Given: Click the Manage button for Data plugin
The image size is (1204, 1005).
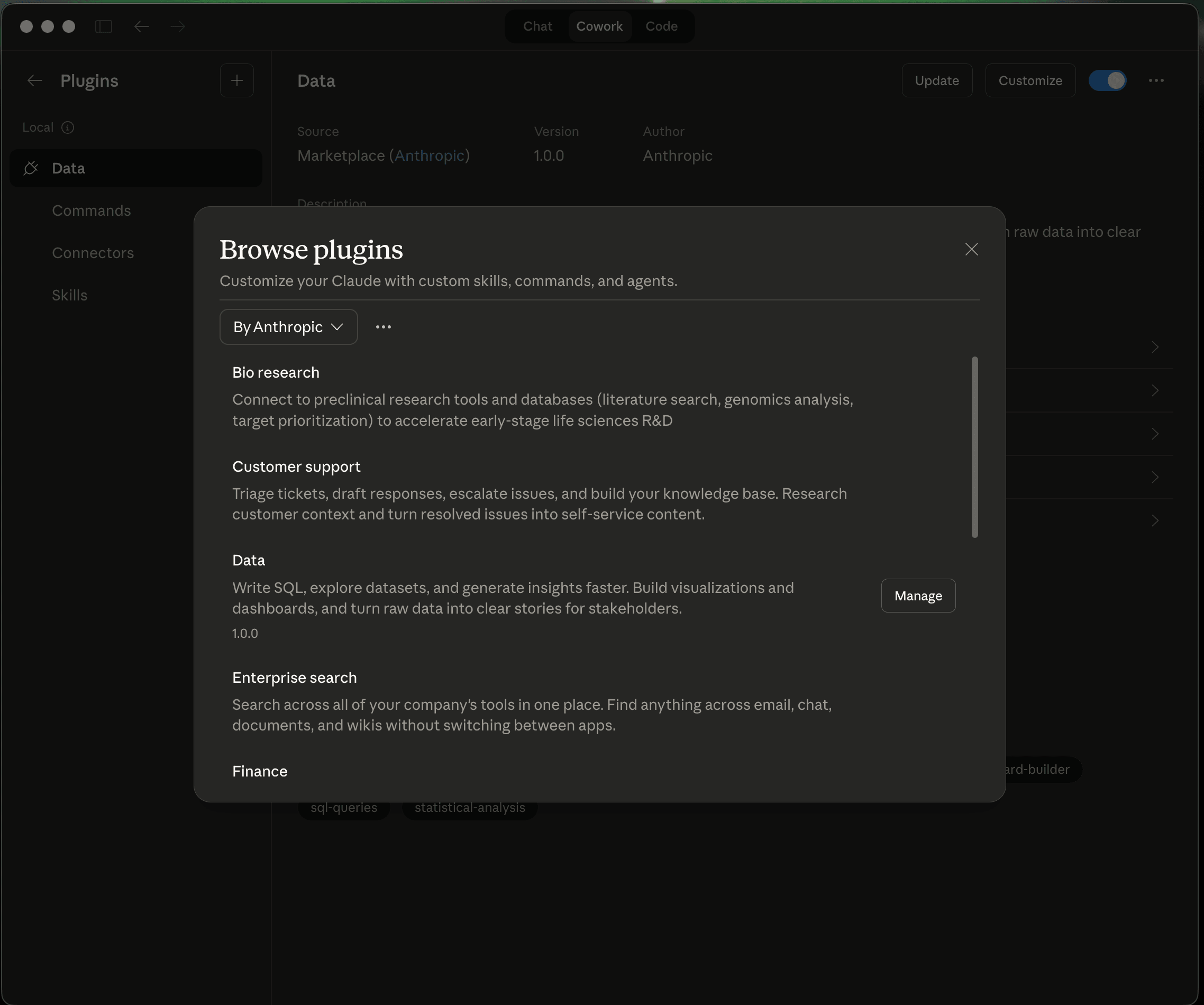Looking at the screenshot, I should point(917,595).
